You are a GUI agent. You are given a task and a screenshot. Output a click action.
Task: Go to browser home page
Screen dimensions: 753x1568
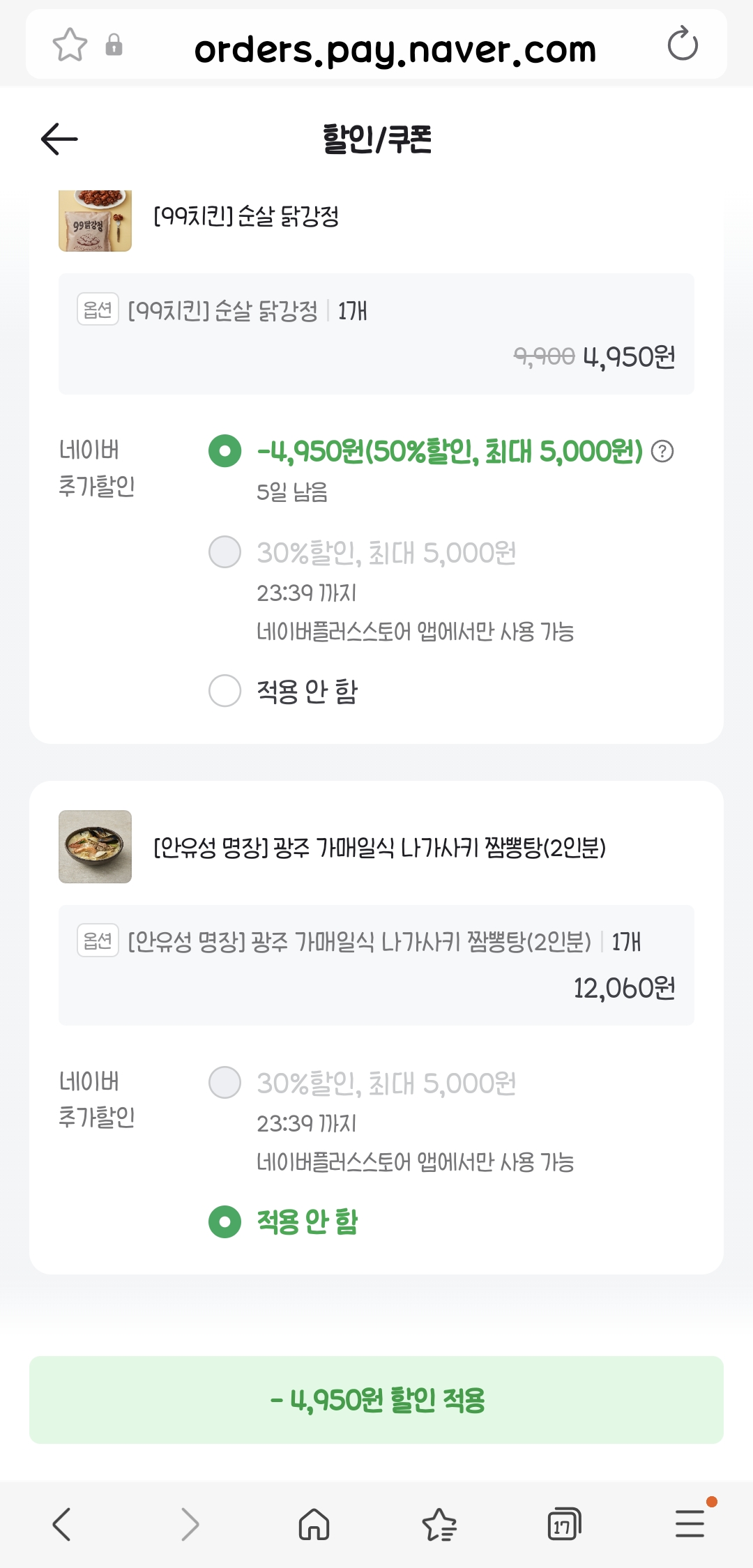[314, 1524]
